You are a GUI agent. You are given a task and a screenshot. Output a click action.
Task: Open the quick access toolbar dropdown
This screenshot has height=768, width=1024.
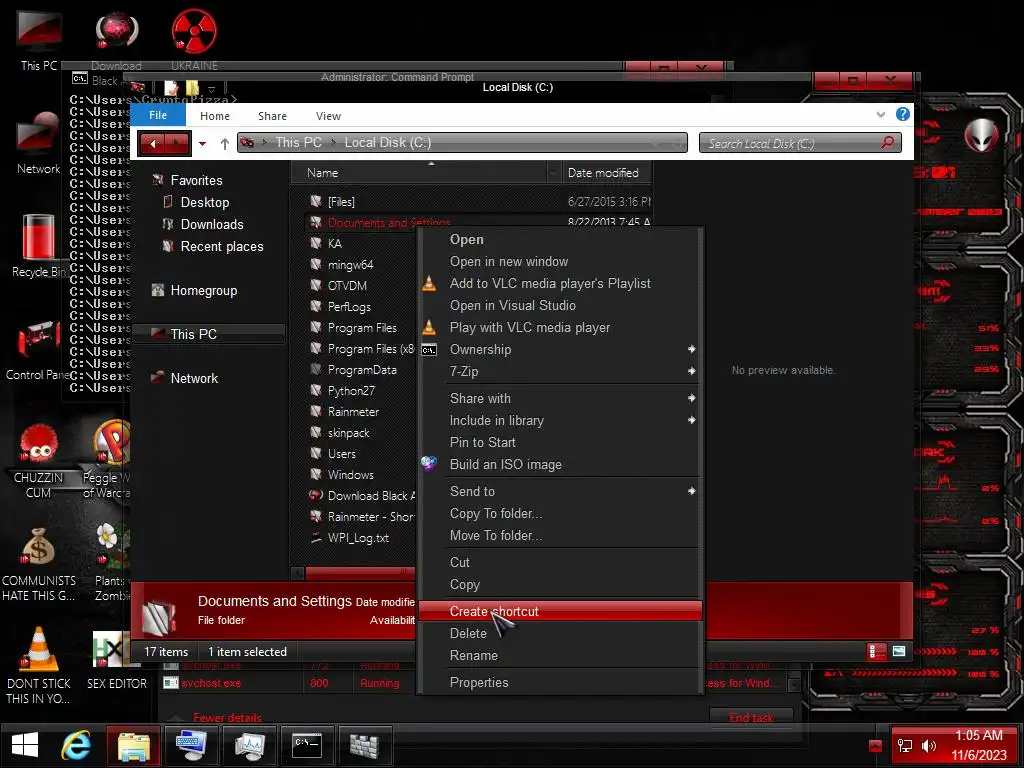pos(212,88)
